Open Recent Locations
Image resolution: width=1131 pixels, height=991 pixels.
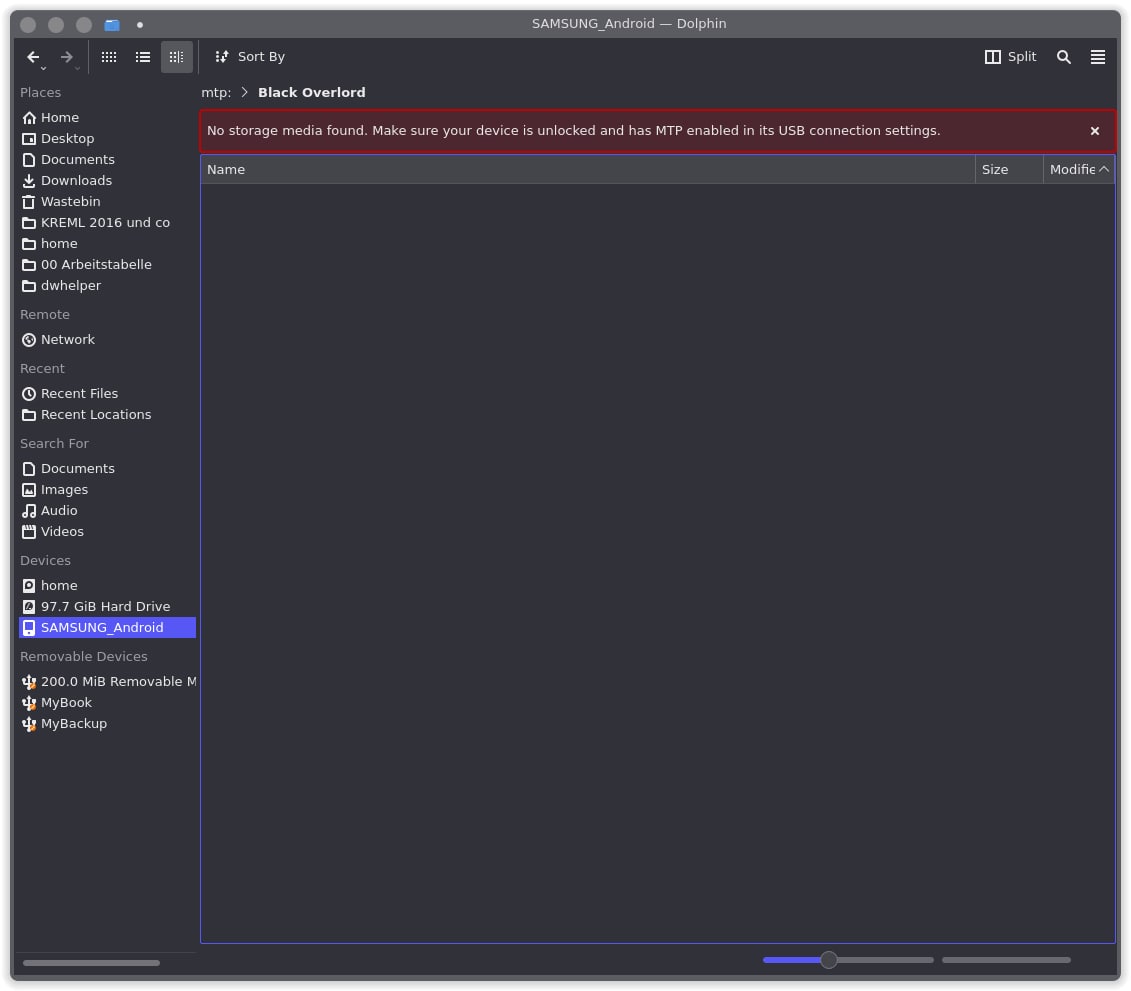click(x=107, y=415)
